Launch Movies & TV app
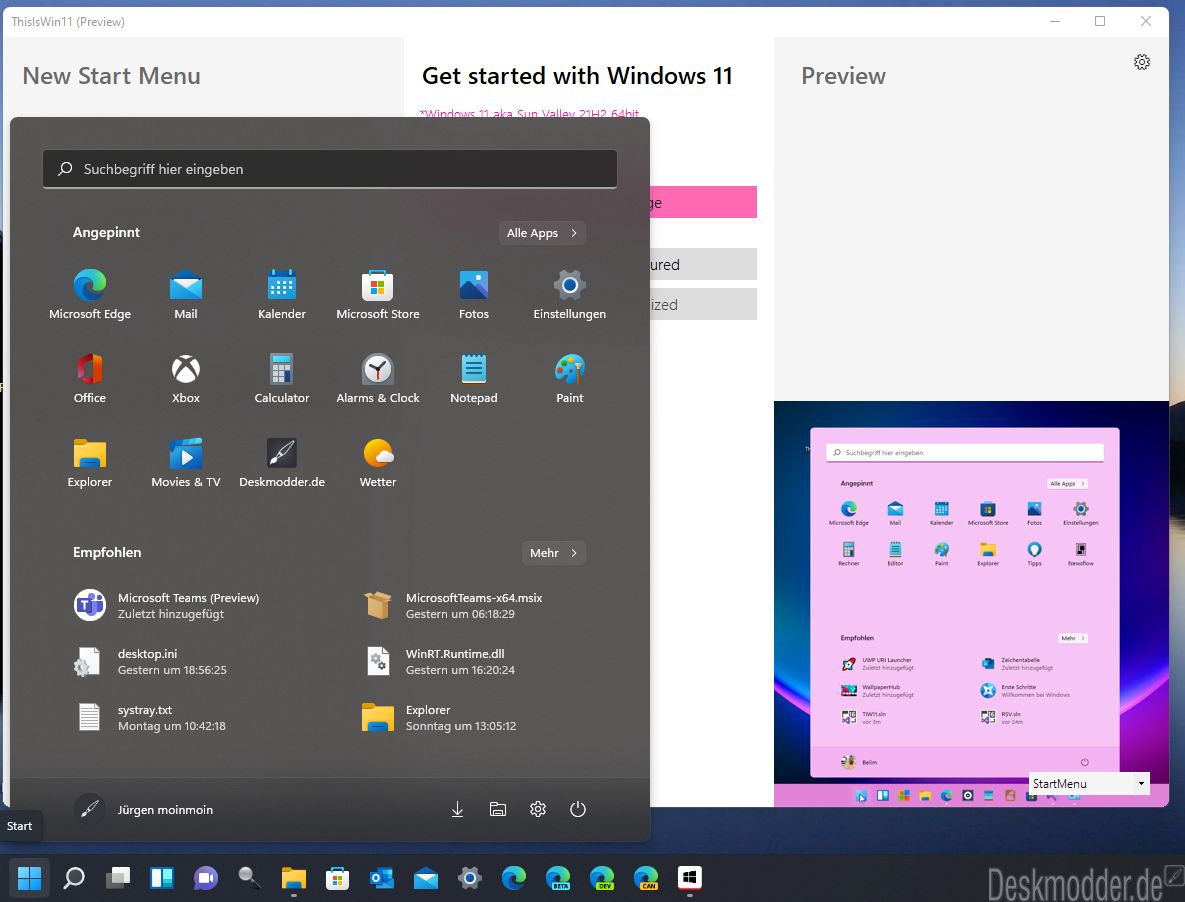This screenshot has height=902, width=1185. (x=186, y=462)
